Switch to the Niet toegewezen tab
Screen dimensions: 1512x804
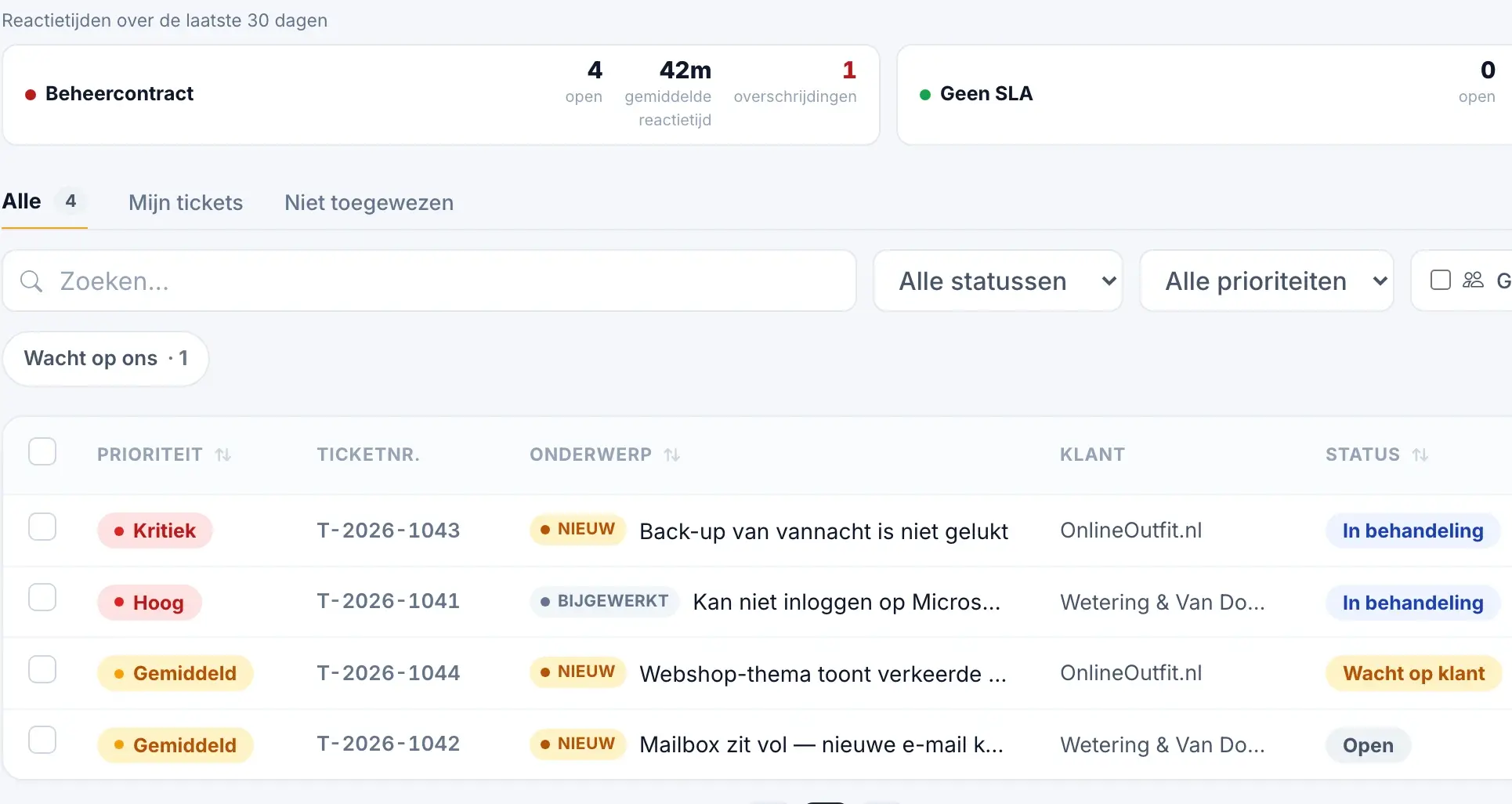click(369, 203)
